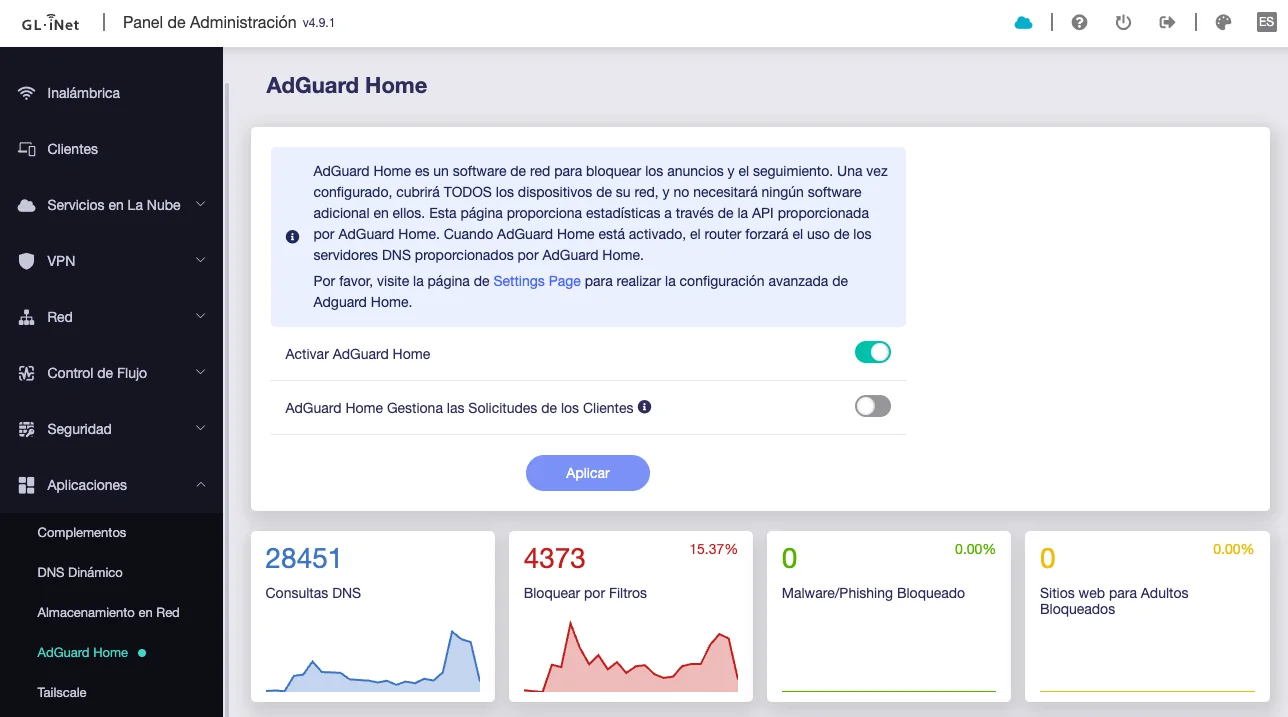Expand the Seguridad menu chevron

click(x=201, y=429)
